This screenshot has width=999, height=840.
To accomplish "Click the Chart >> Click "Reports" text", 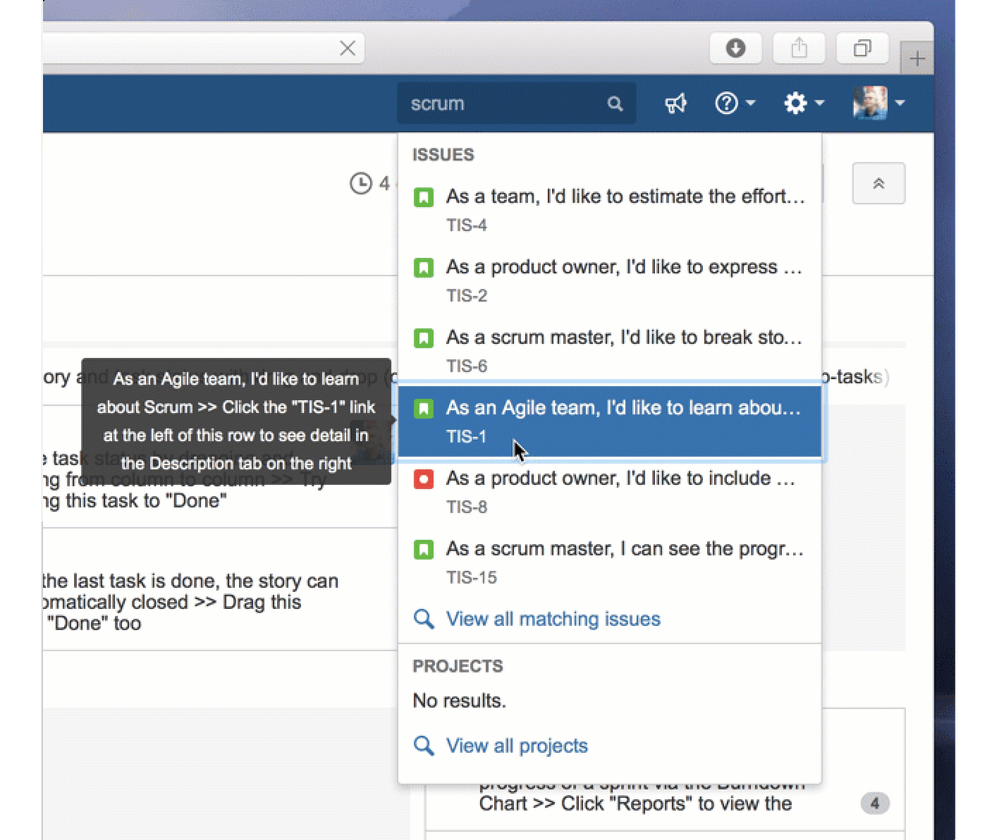I will (635, 804).
